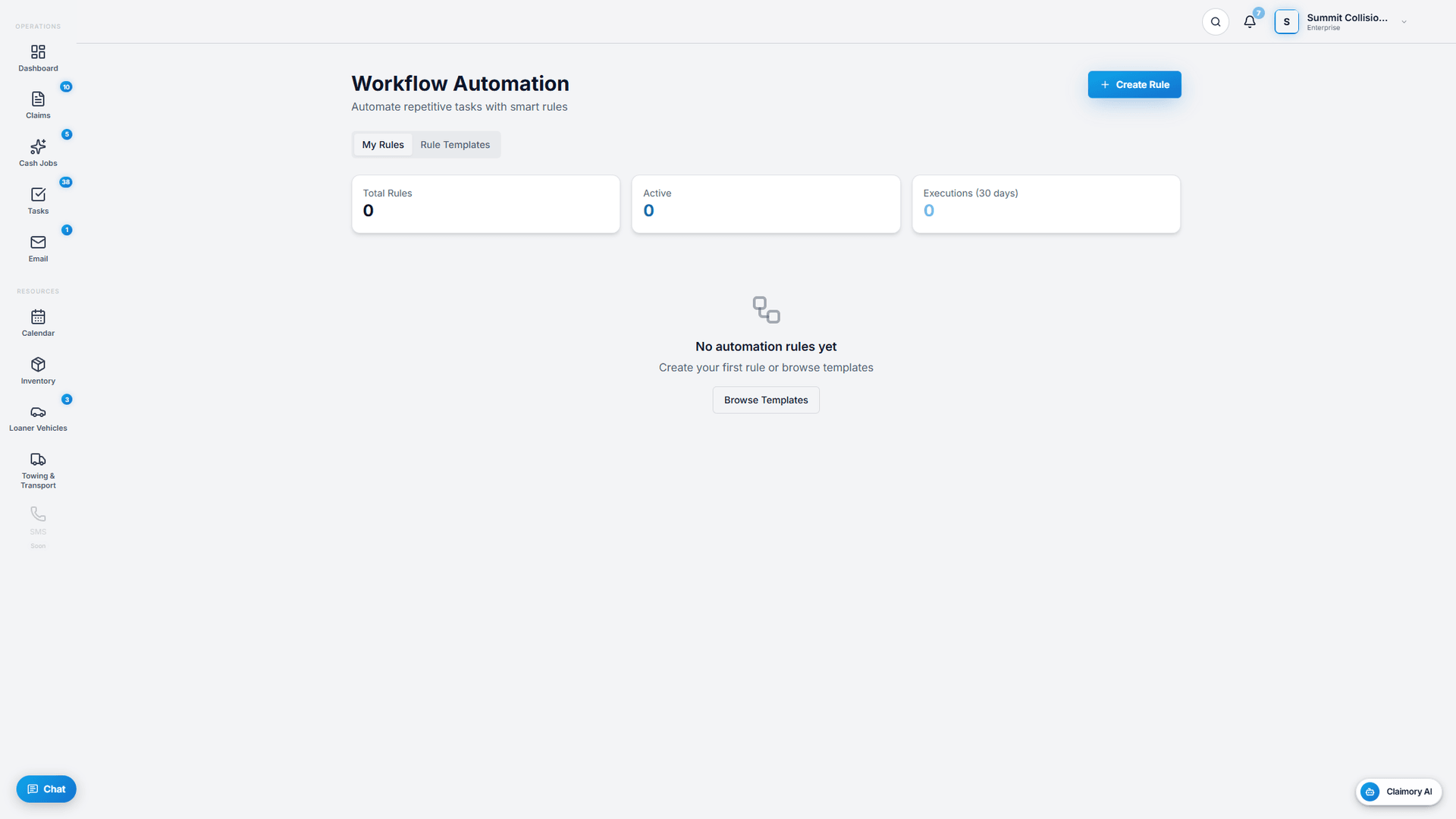1456x819 pixels.
Task: Click the Browse Templates button
Action: [766, 400]
